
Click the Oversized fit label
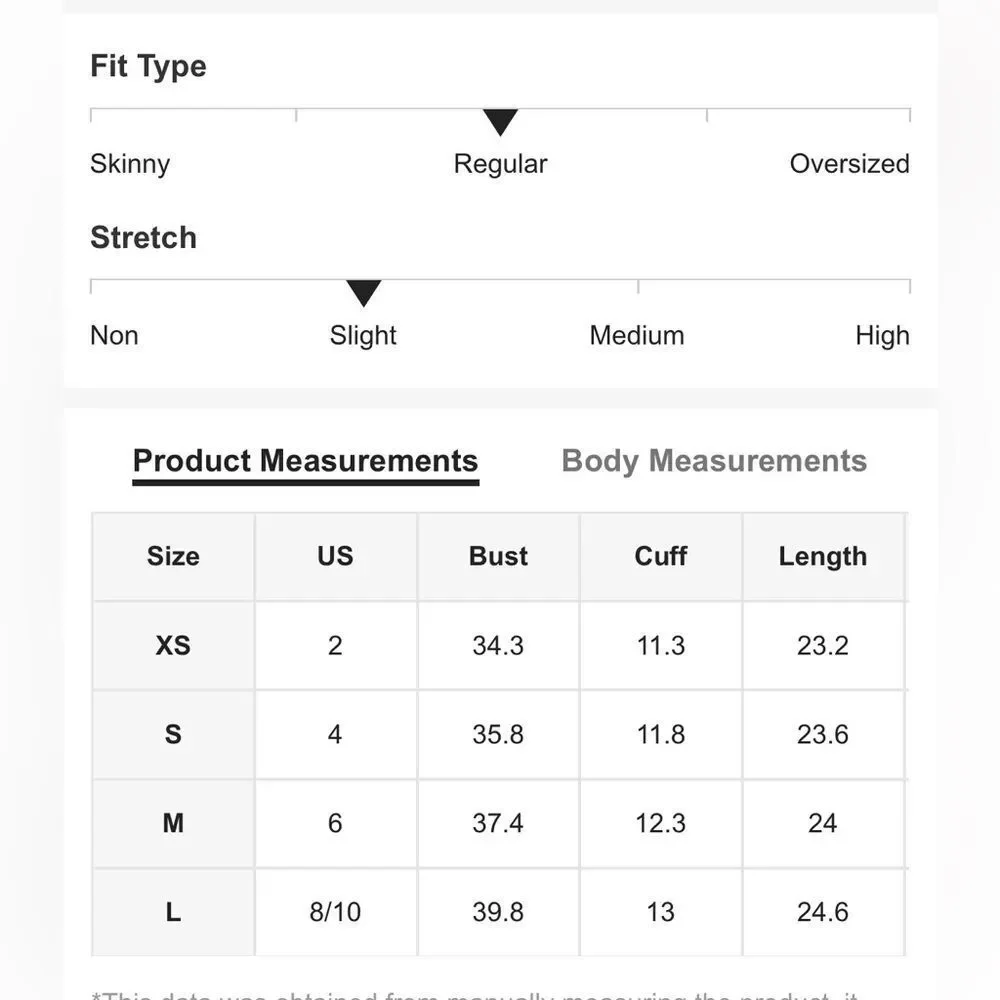(849, 164)
